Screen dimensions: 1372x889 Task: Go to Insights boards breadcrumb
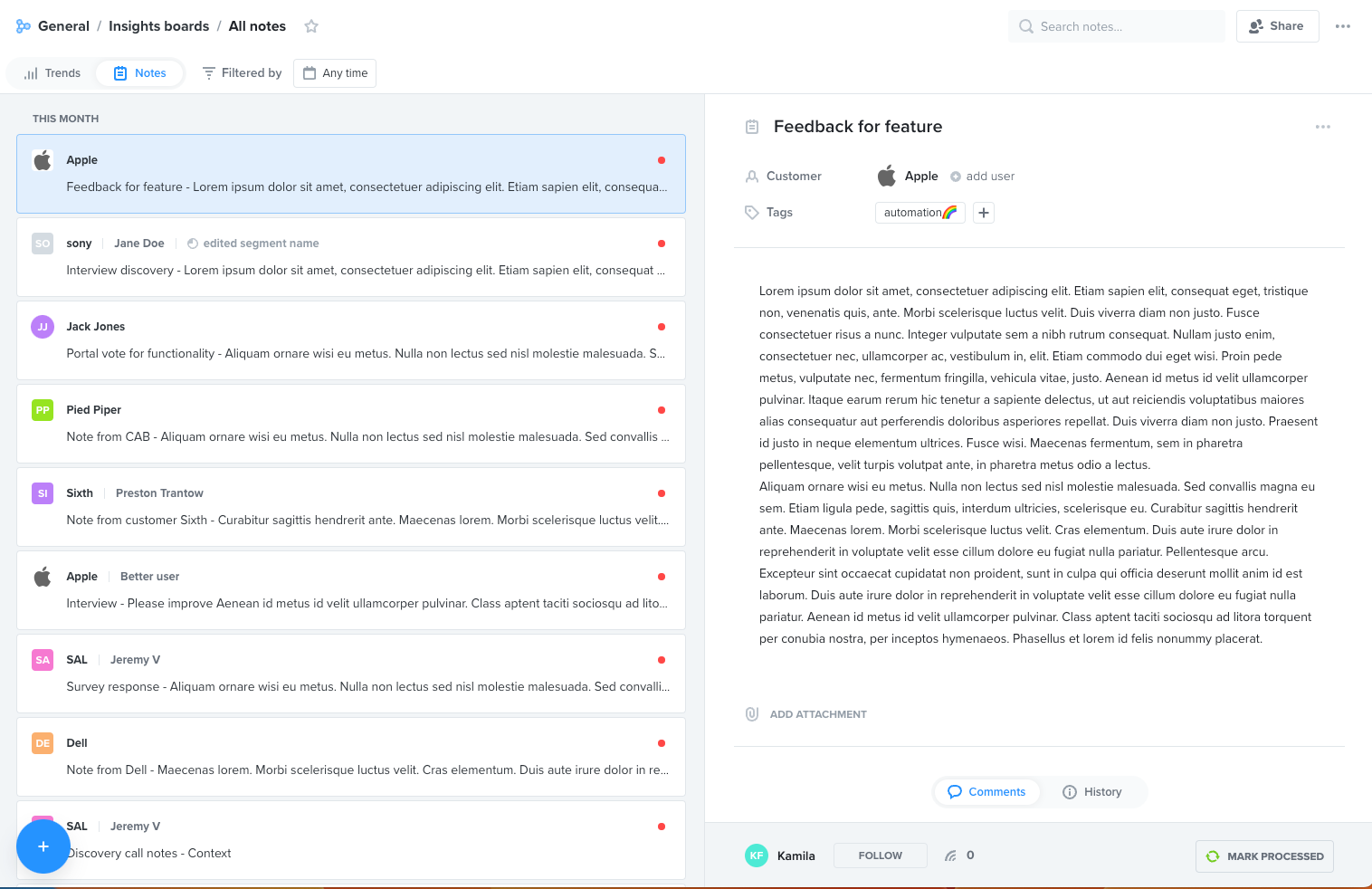click(x=158, y=26)
